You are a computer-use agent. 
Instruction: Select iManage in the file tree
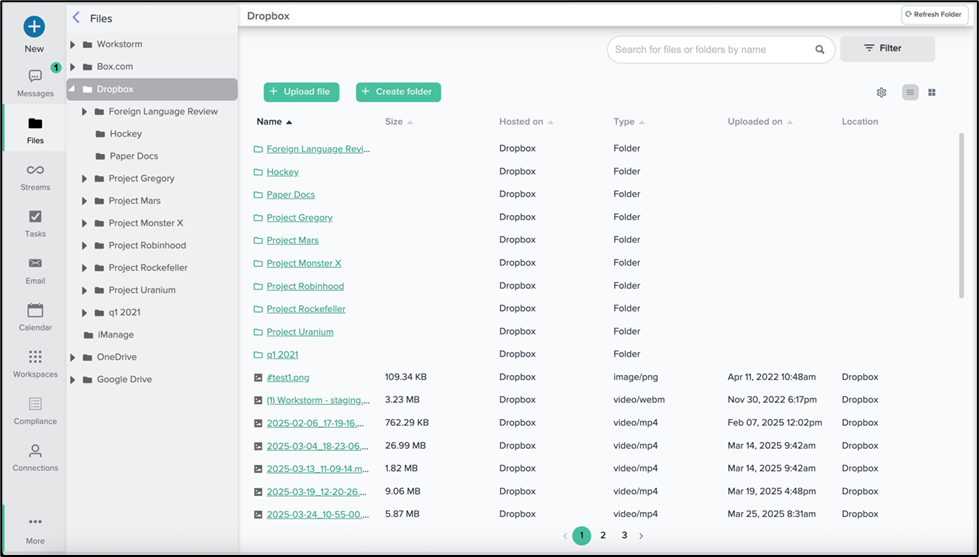[x=116, y=335]
